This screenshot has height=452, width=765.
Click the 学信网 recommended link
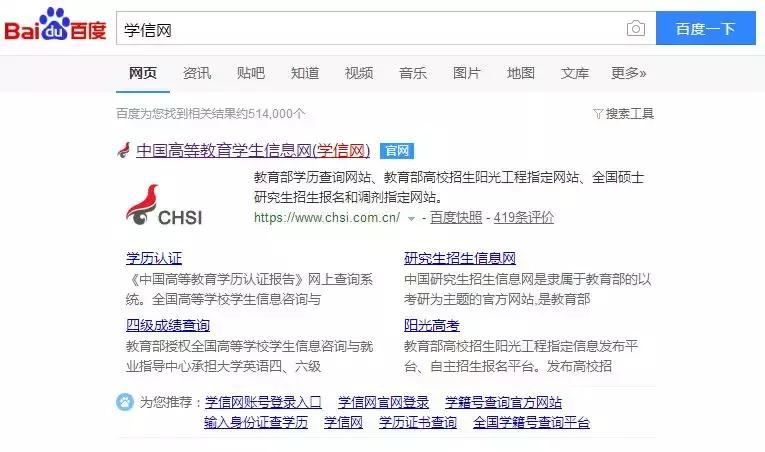pos(343,422)
